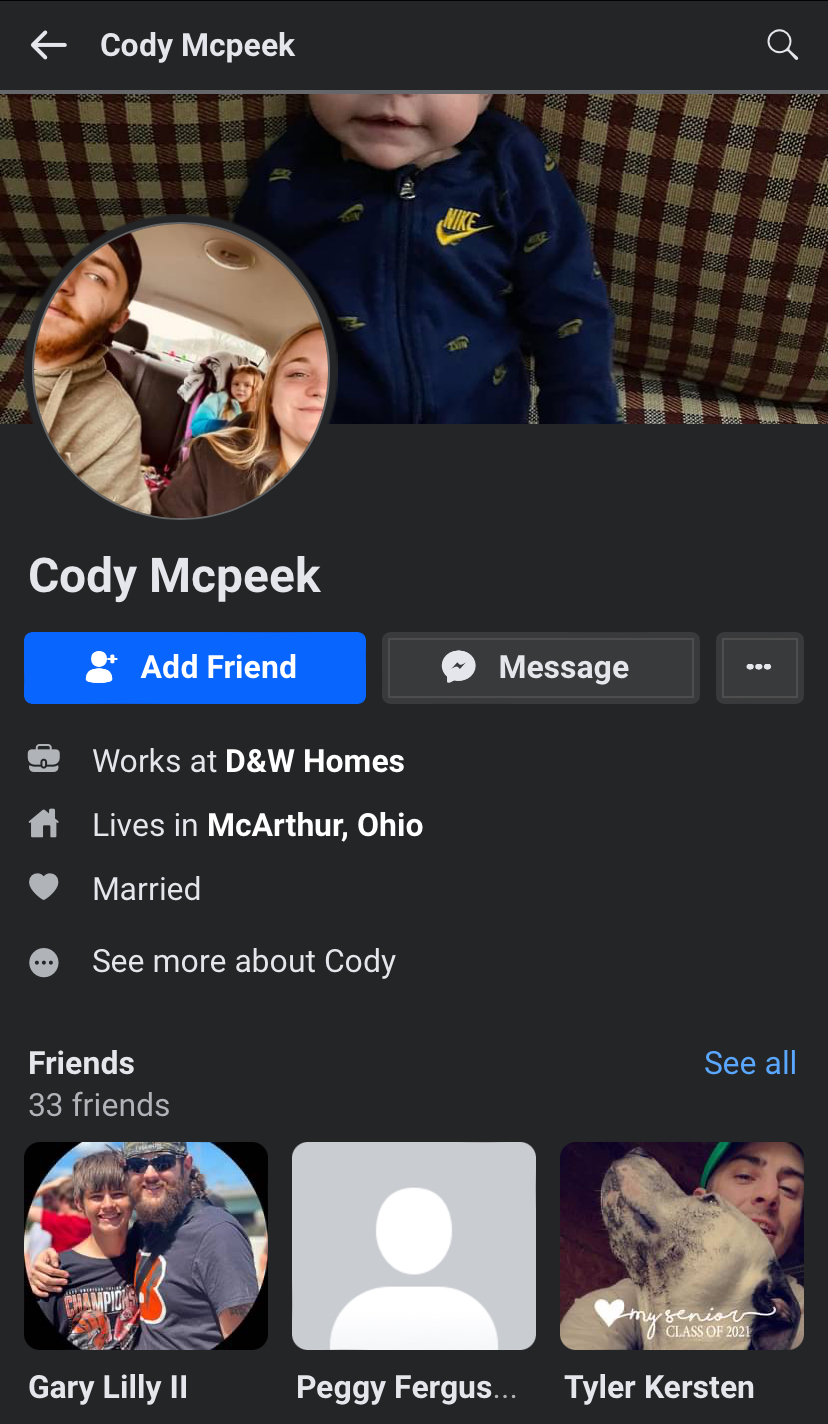Open the three-dot more options button
Viewport: 828px width, 1424px height.
point(760,667)
